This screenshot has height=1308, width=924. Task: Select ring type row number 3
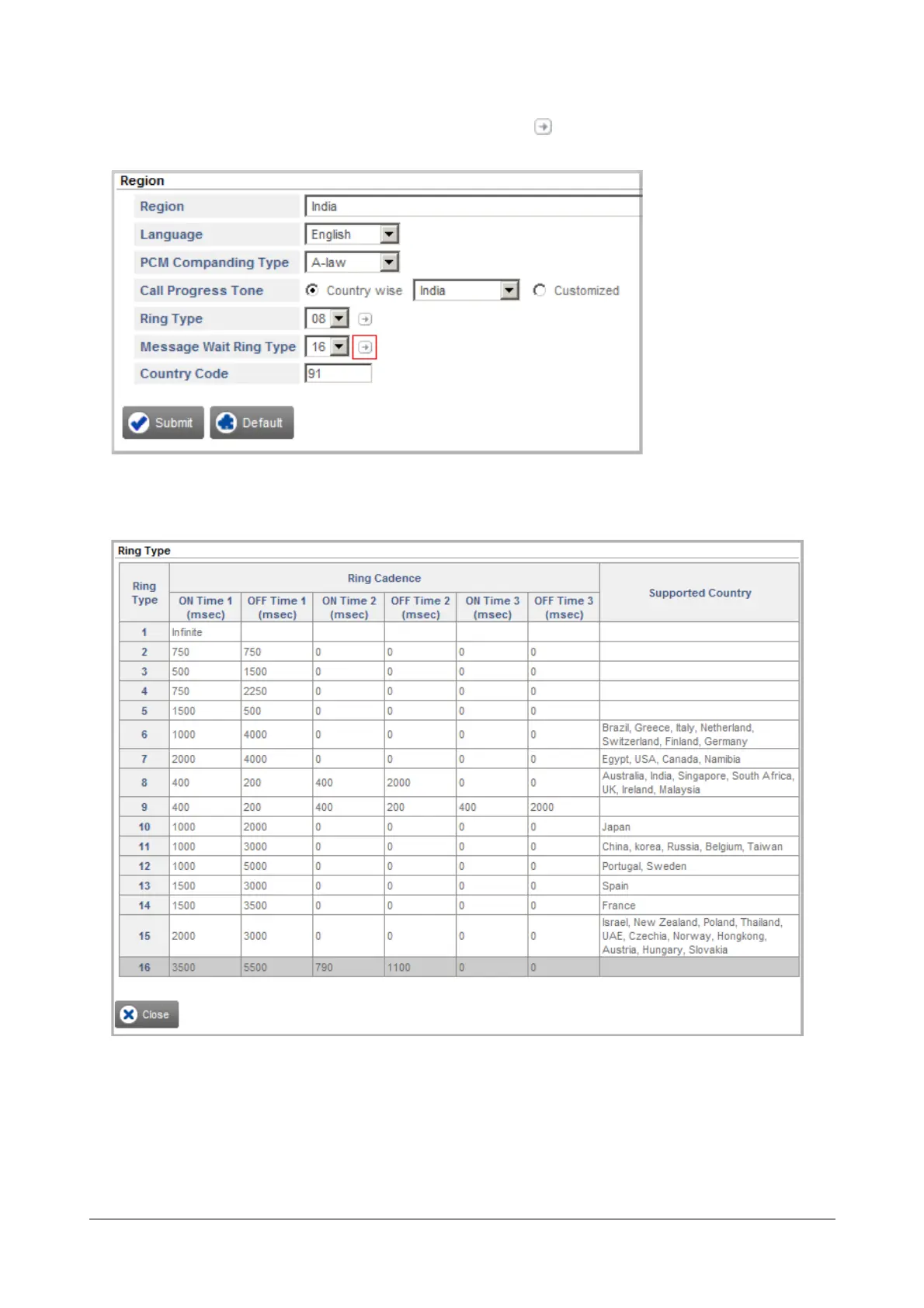pos(144,671)
